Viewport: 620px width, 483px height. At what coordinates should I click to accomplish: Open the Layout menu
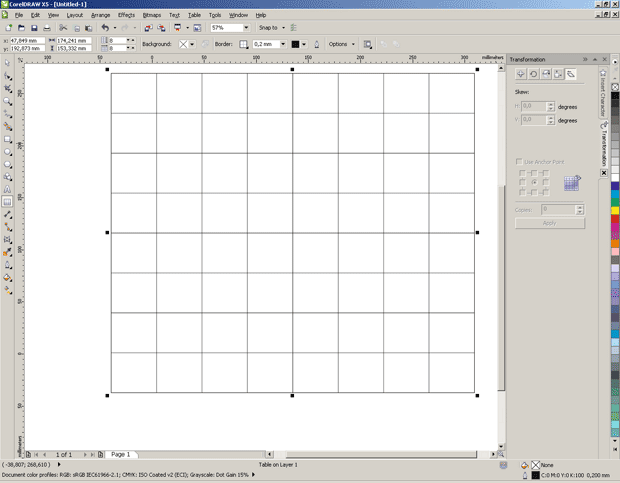pos(75,15)
